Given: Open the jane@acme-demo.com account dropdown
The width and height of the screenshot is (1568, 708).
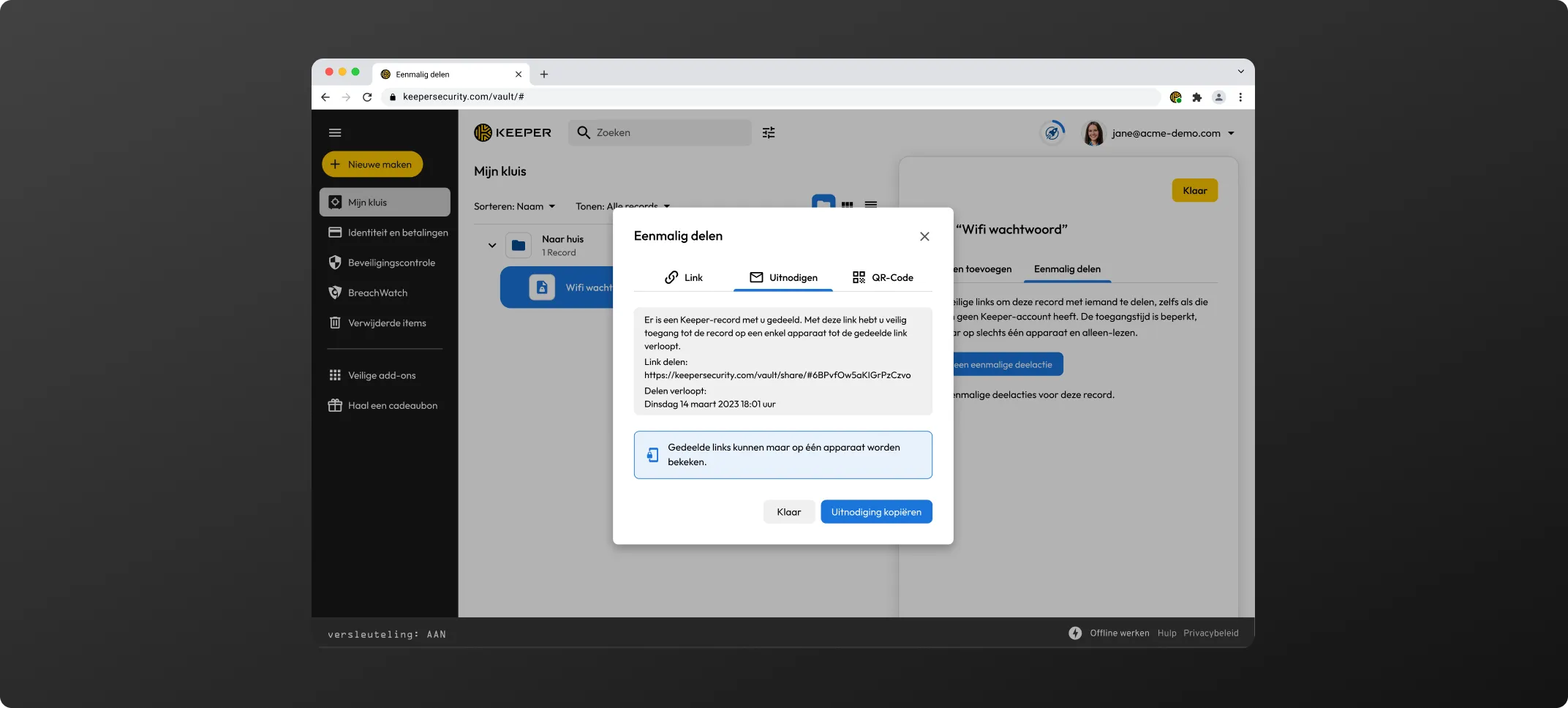Looking at the screenshot, I should [1173, 133].
